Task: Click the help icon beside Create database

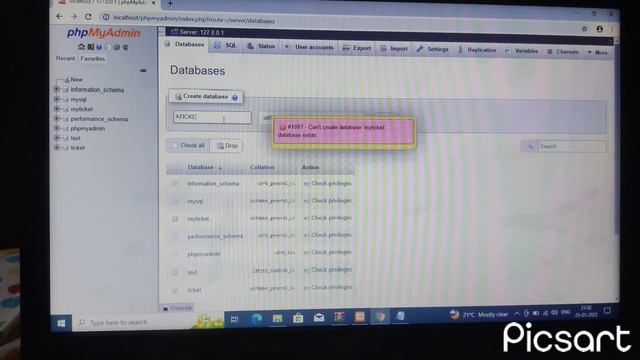Action: point(235,98)
